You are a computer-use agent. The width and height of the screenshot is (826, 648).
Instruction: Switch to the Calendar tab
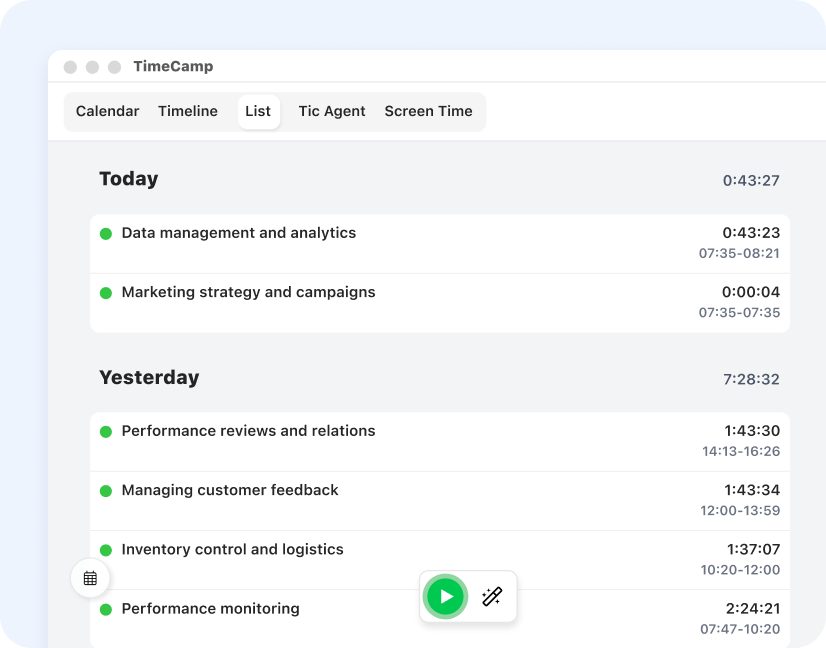(x=107, y=111)
